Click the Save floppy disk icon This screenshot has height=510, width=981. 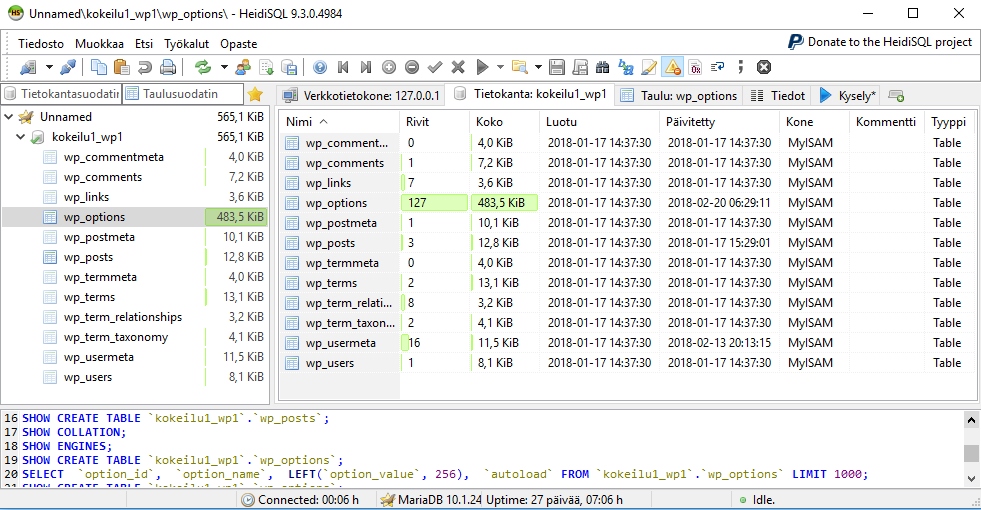[x=557, y=67]
